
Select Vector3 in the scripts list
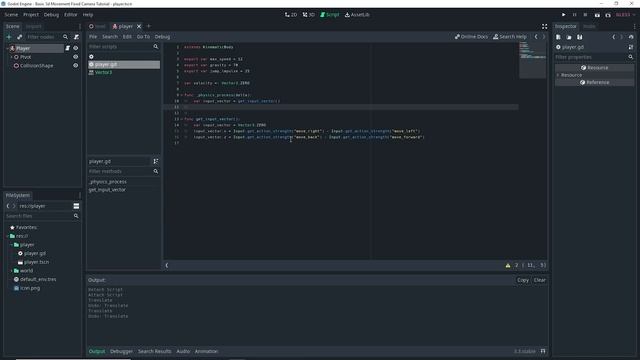pyautogui.click(x=103, y=72)
